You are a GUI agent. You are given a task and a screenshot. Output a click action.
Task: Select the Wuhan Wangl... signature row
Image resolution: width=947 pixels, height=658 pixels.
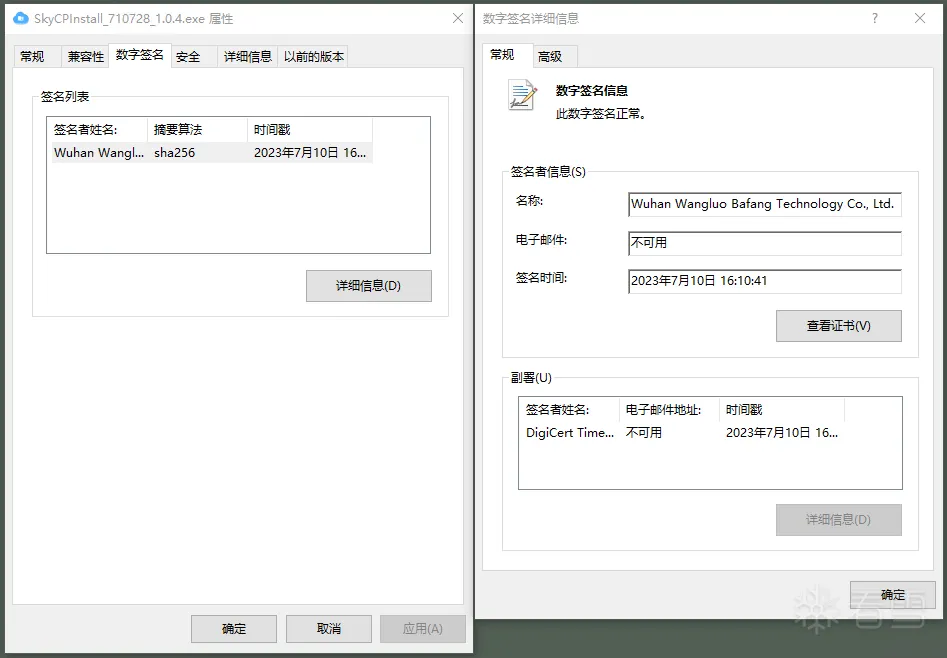[212, 153]
